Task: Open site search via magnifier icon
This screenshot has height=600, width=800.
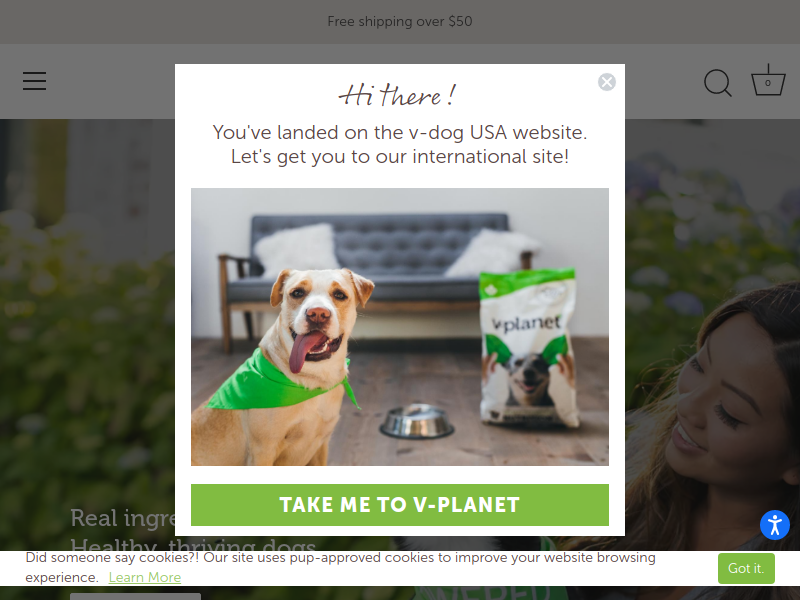Action: click(717, 83)
